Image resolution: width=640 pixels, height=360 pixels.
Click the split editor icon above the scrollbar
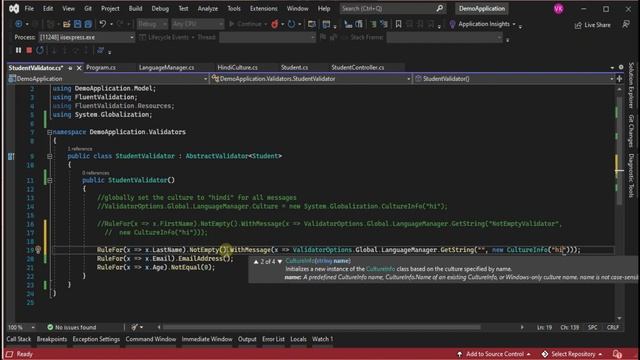click(x=619, y=79)
